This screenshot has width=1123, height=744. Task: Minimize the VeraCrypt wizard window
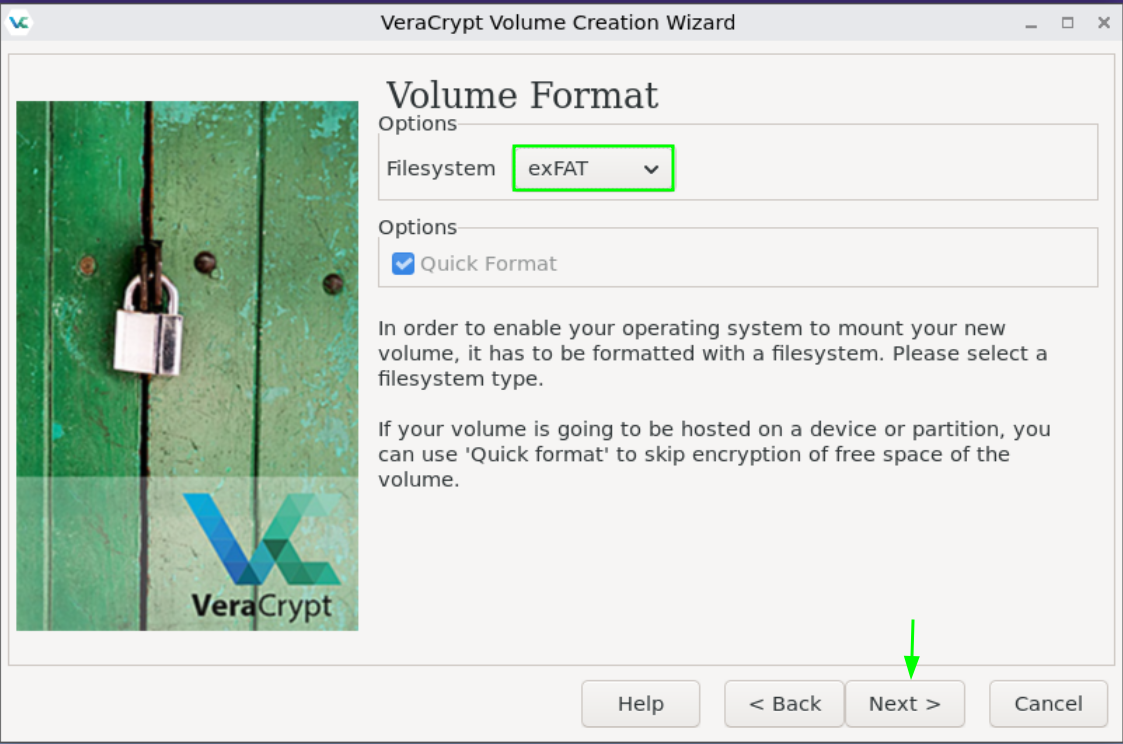1031,24
